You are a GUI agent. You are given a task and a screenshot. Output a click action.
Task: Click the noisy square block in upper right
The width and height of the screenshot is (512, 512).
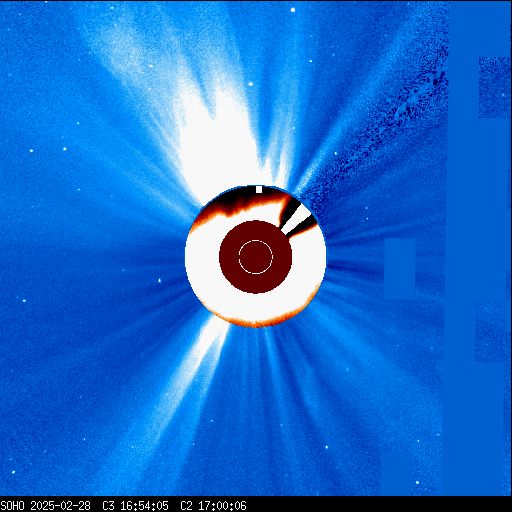tap(494, 87)
